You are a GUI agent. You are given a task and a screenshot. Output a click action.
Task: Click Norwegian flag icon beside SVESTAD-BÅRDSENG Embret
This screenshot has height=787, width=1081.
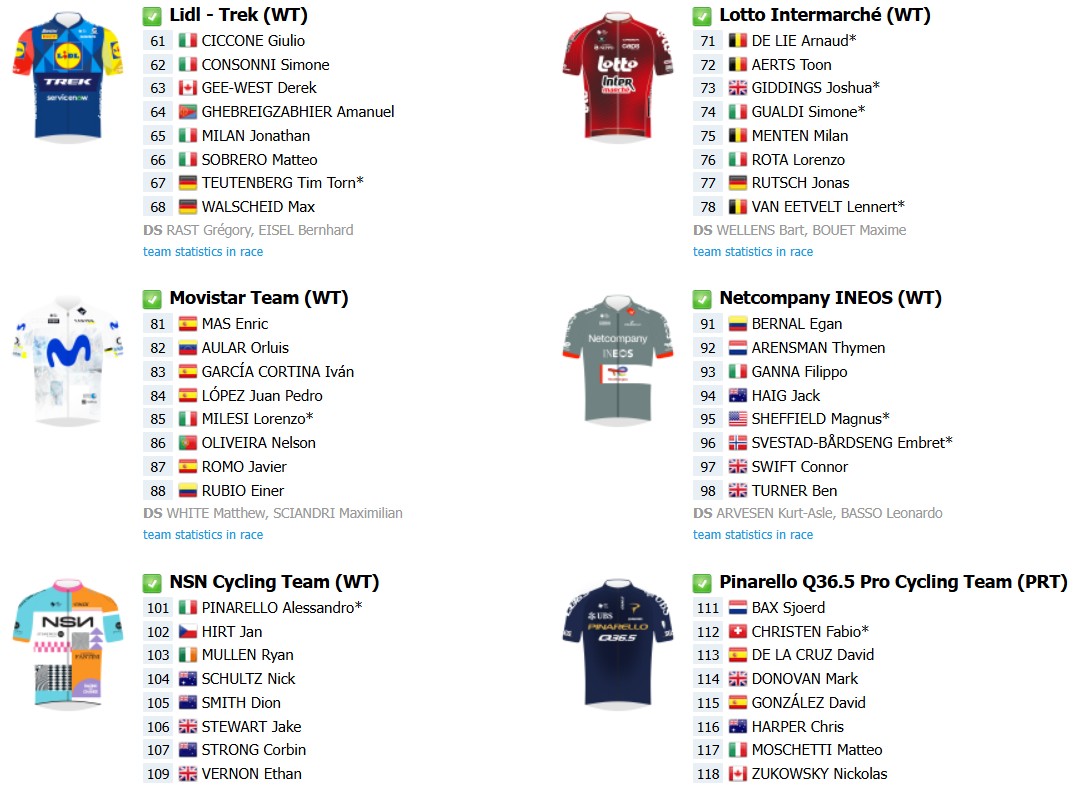(x=738, y=442)
